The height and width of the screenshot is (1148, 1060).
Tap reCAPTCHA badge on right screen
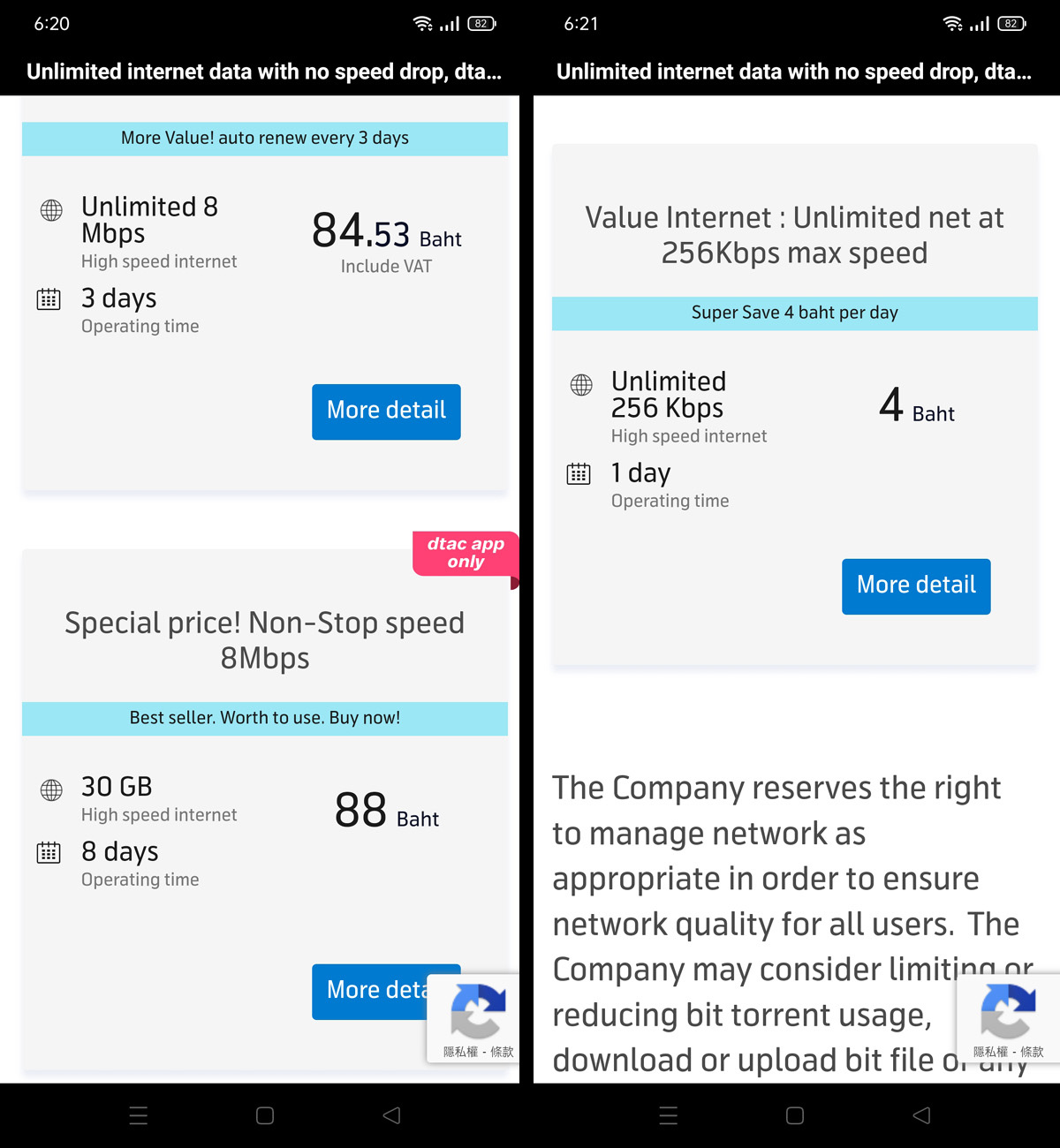point(1008,1018)
